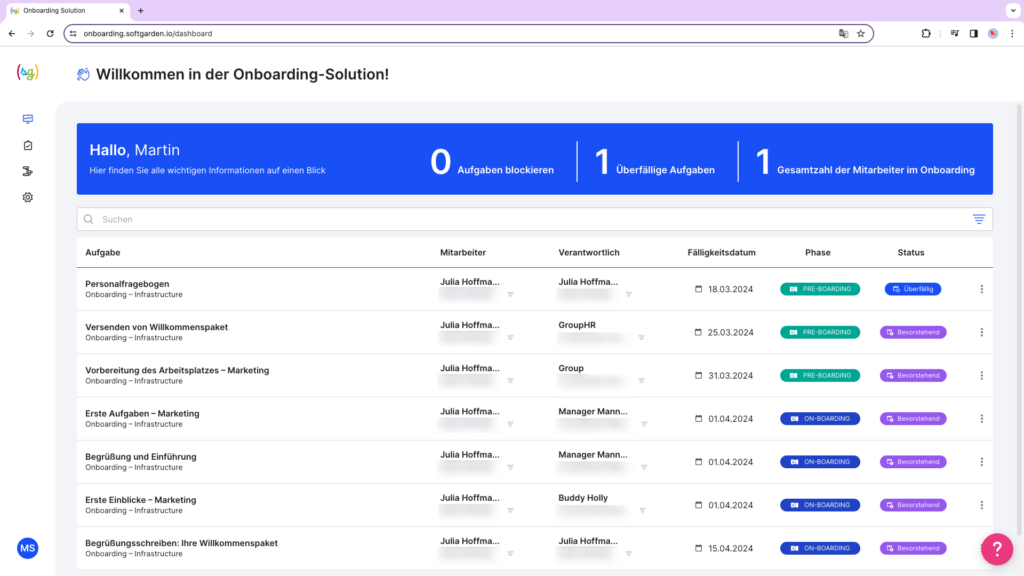Click the workflow icon in left sidebar
The width and height of the screenshot is (1024, 576).
click(28, 171)
